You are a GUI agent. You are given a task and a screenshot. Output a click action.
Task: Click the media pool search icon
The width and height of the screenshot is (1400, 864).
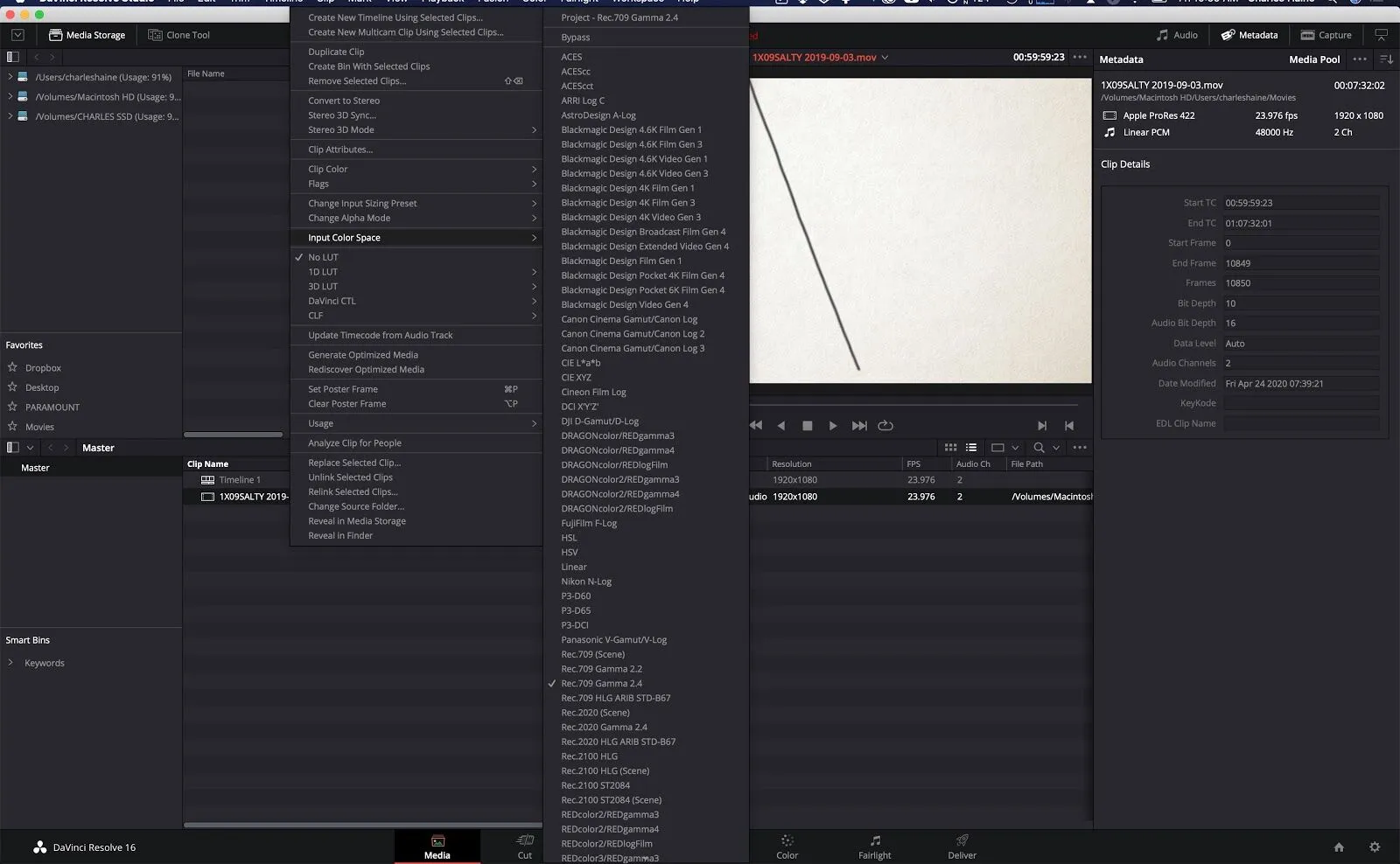1039,448
